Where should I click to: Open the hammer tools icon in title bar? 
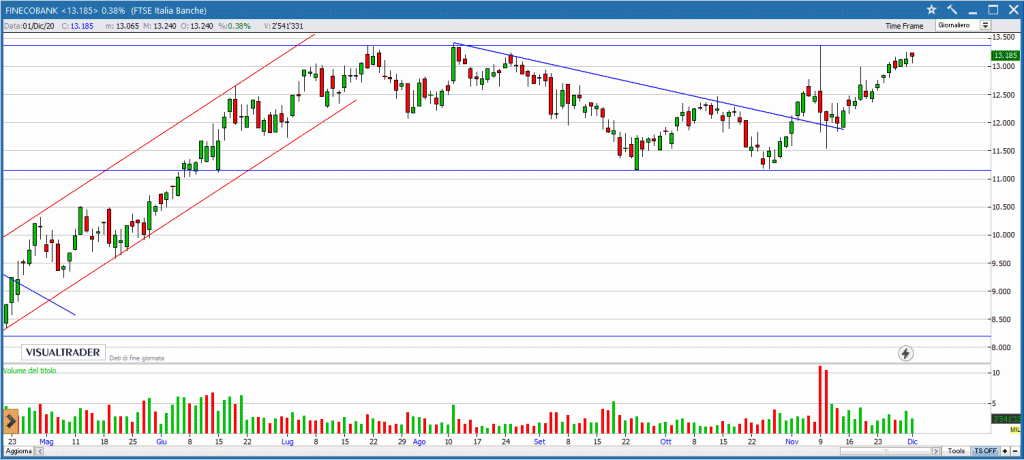pos(952,9)
